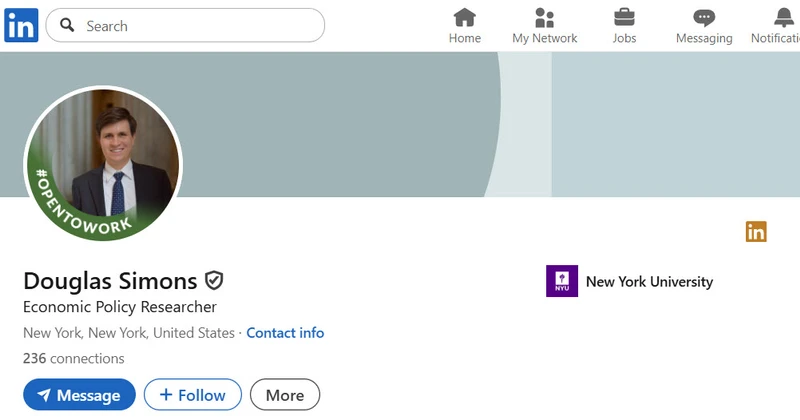Open the Notifications bell icon

(x=784, y=17)
